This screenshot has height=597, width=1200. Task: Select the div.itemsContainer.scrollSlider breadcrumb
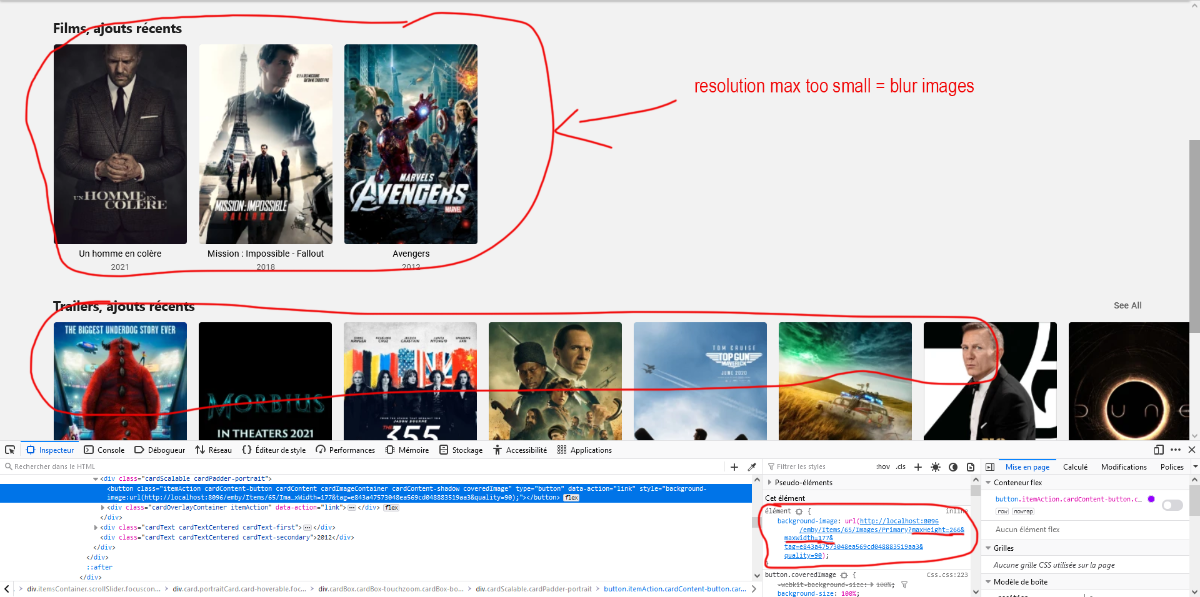coord(92,589)
